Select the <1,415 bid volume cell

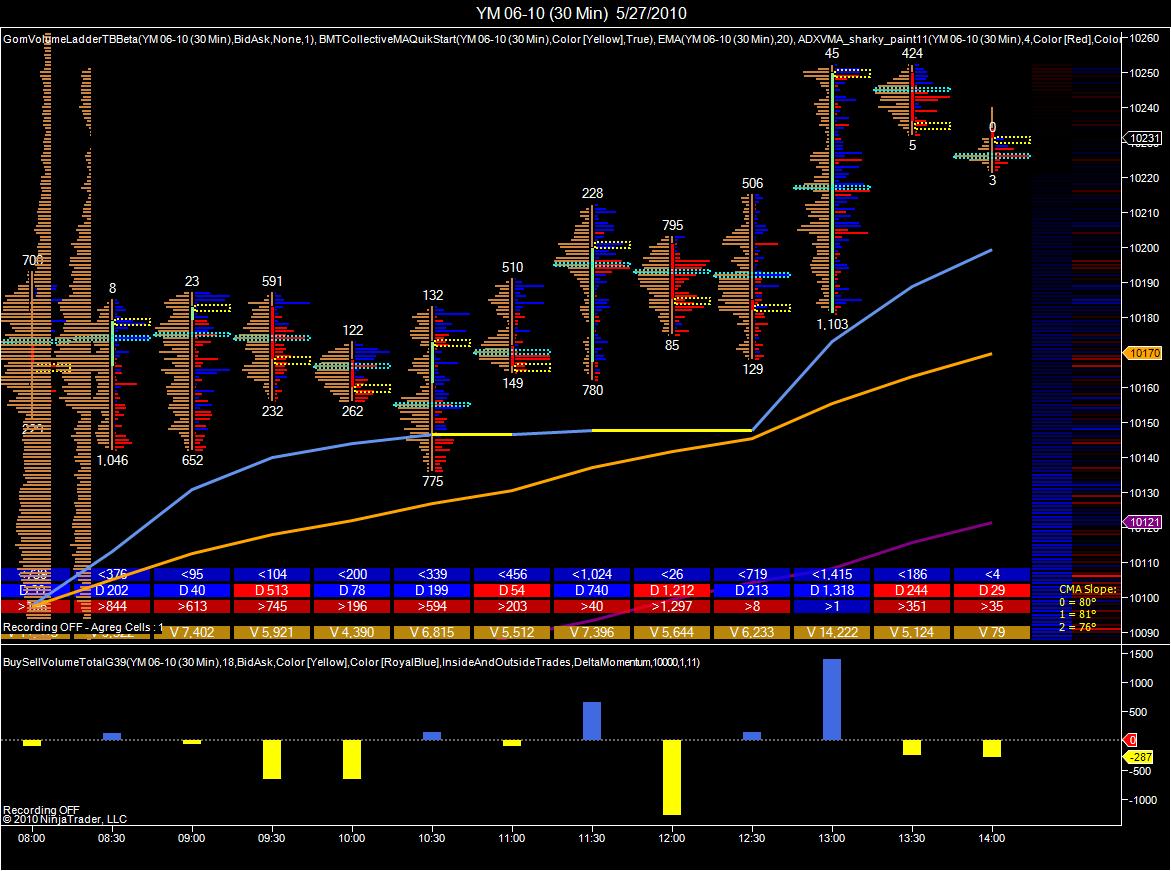pyautogui.click(x=831, y=574)
